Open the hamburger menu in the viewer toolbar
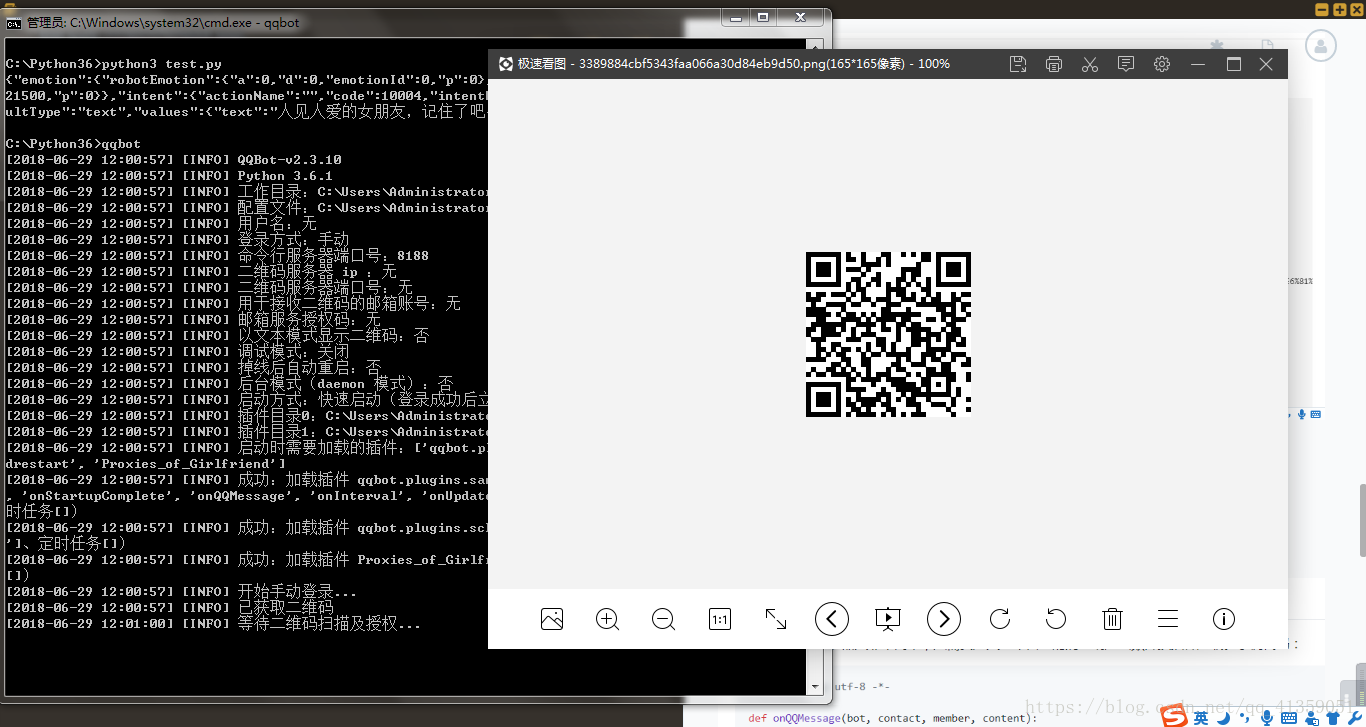Image resolution: width=1366 pixels, height=727 pixels. [x=1168, y=619]
